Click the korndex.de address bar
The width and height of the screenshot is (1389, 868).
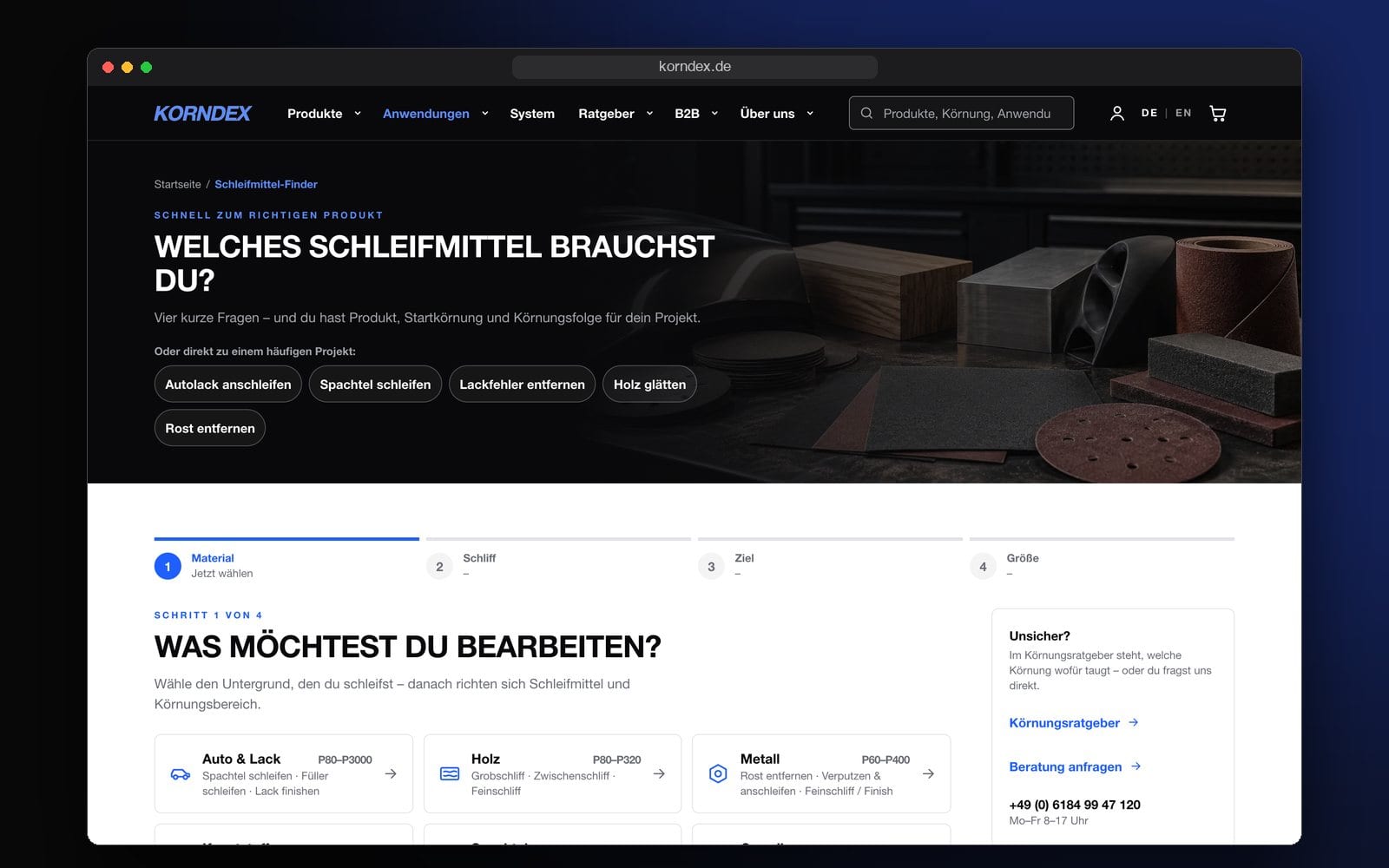tap(694, 67)
